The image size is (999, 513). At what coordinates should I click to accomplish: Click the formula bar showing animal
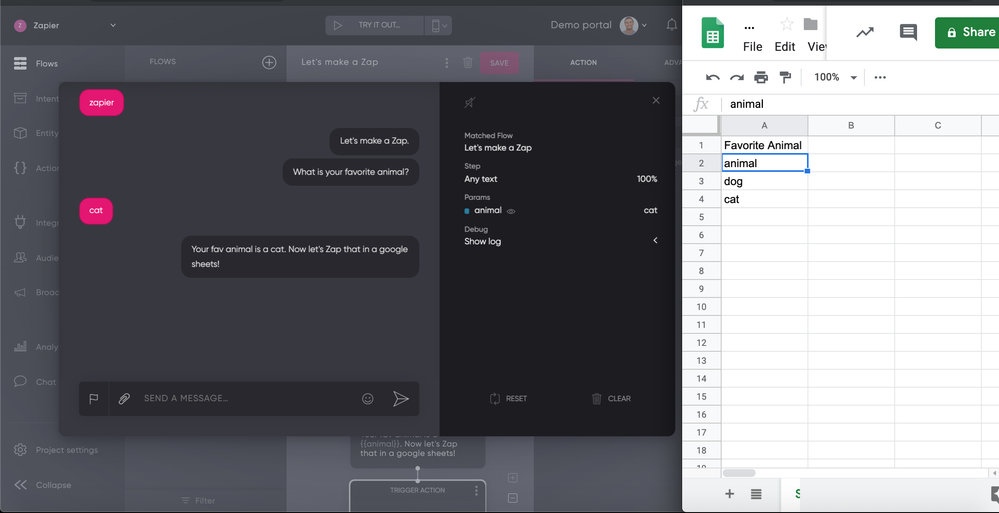click(x=860, y=104)
